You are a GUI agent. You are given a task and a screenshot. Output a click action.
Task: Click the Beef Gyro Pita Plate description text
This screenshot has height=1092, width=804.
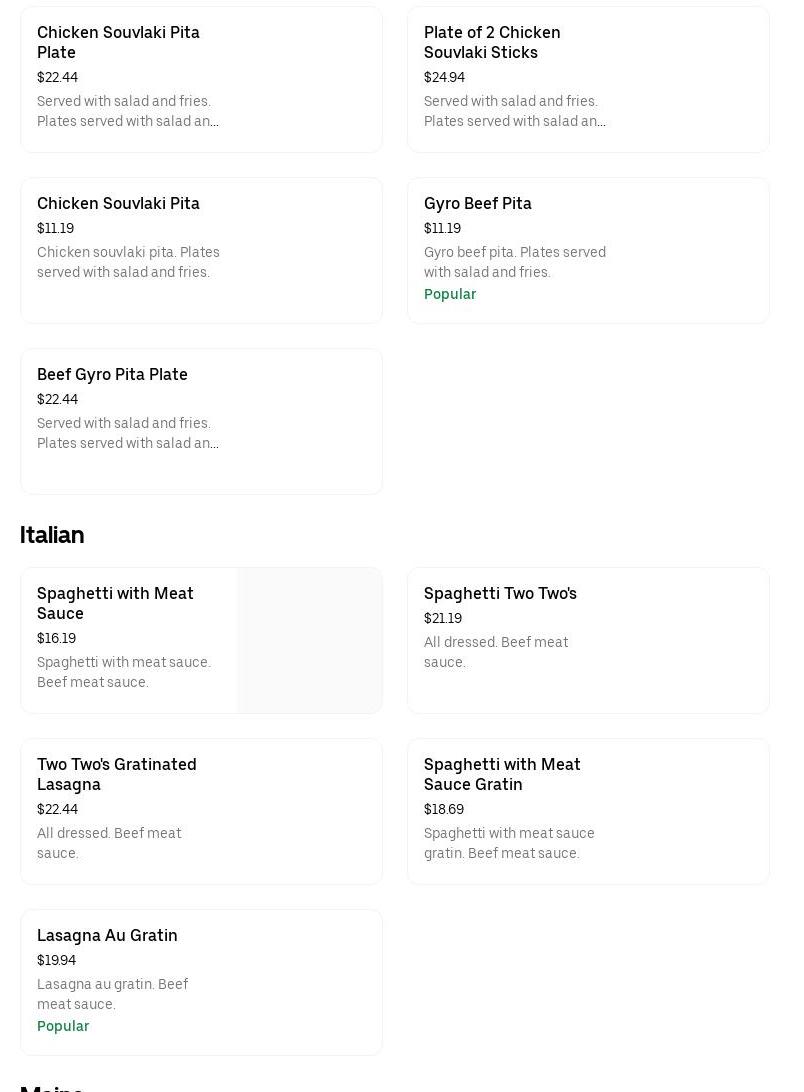tap(127, 433)
